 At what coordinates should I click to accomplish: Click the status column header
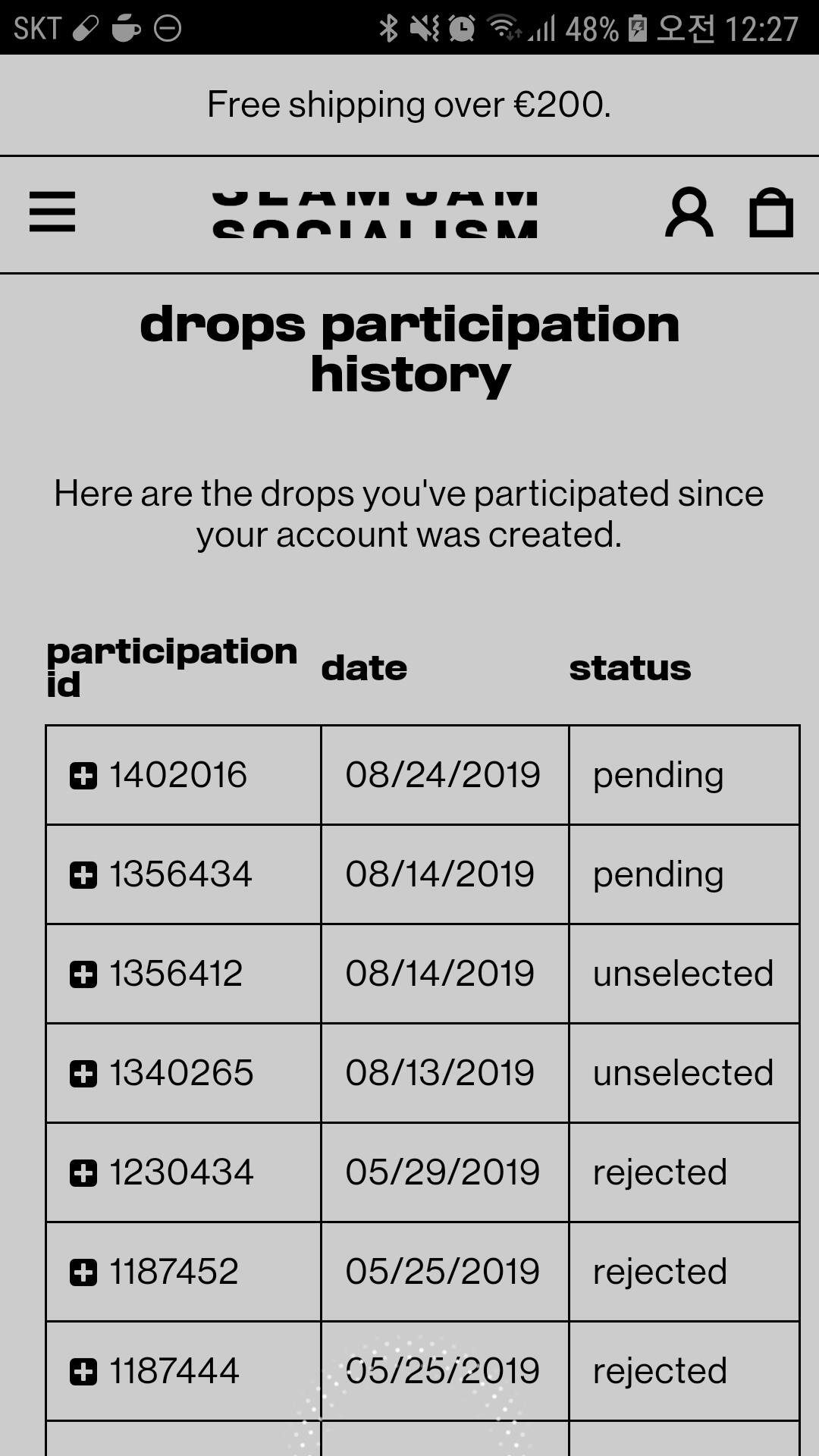(630, 668)
